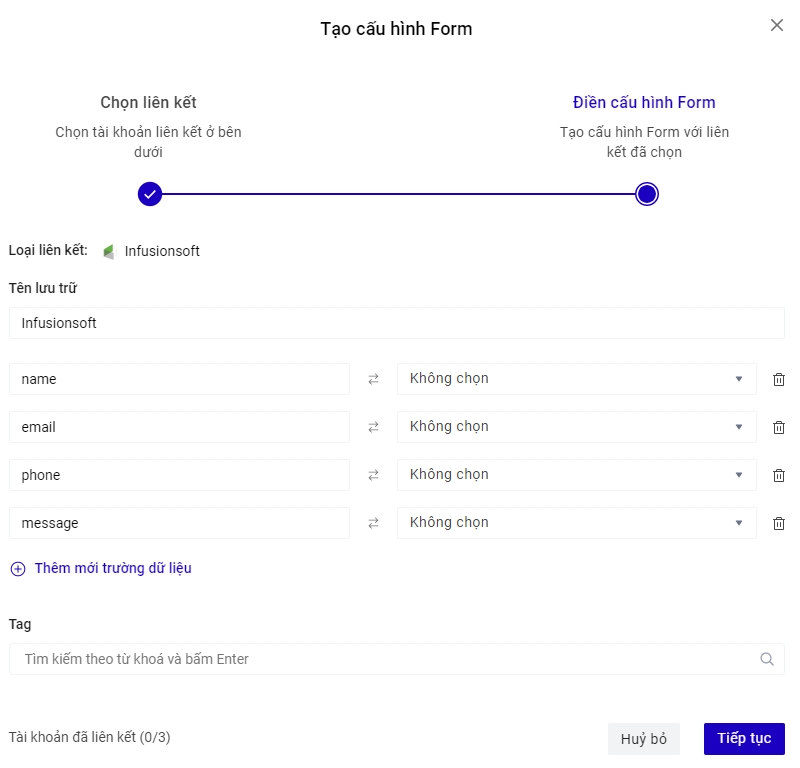Viewport: 800px width, 768px height.
Task: Open the dropdown for name field mapping
Action: click(x=576, y=379)
